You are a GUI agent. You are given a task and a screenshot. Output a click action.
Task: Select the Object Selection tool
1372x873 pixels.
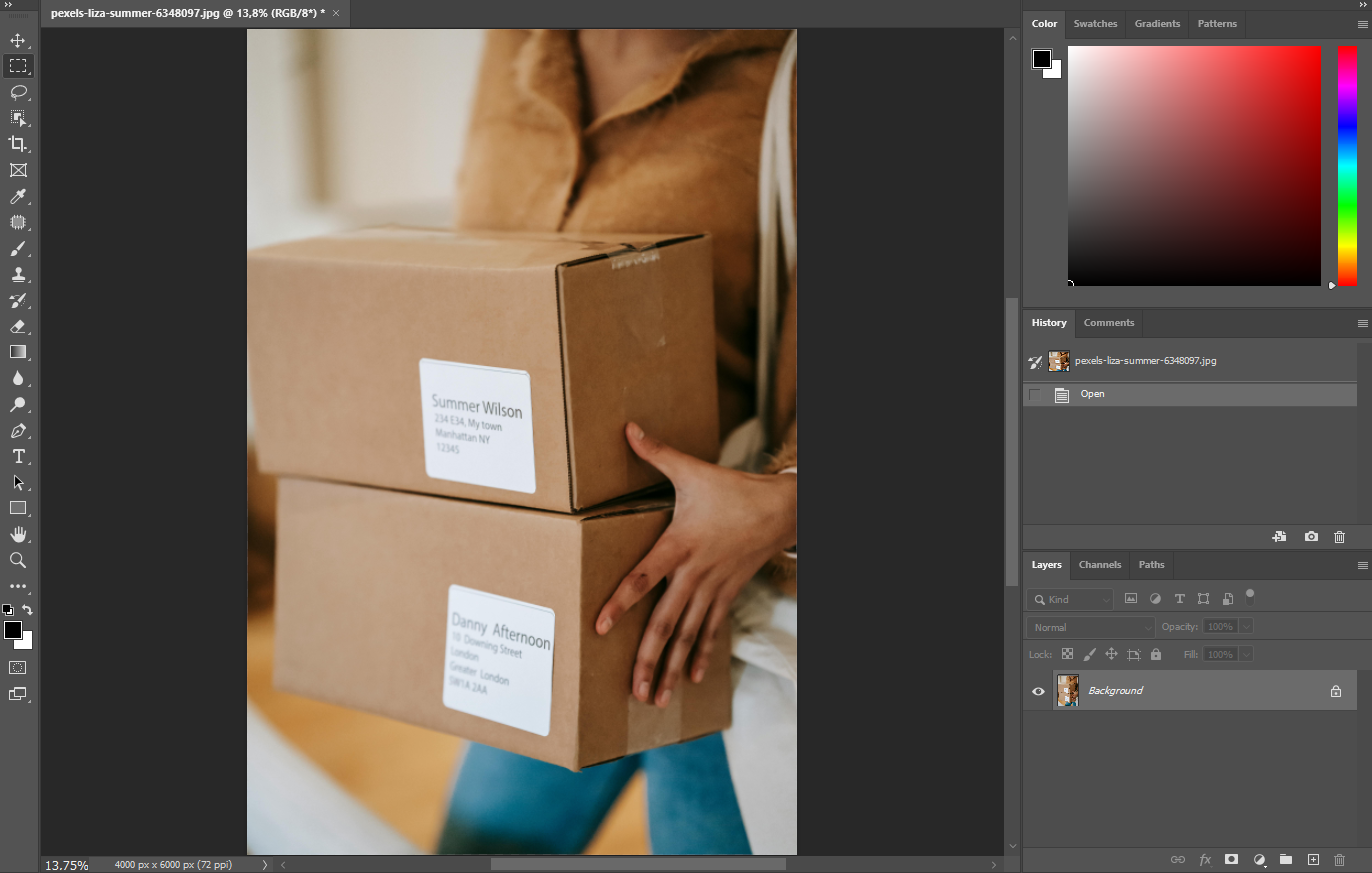tap(18, 118)
